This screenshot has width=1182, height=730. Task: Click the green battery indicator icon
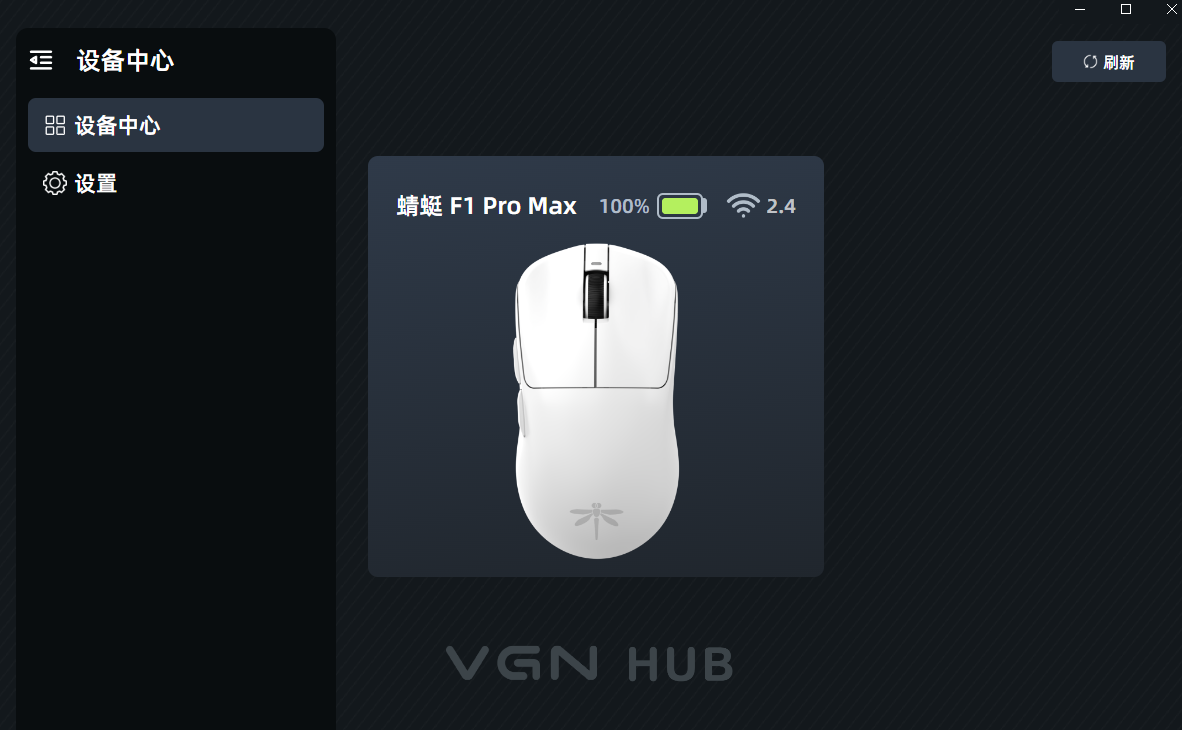point(681,206)
